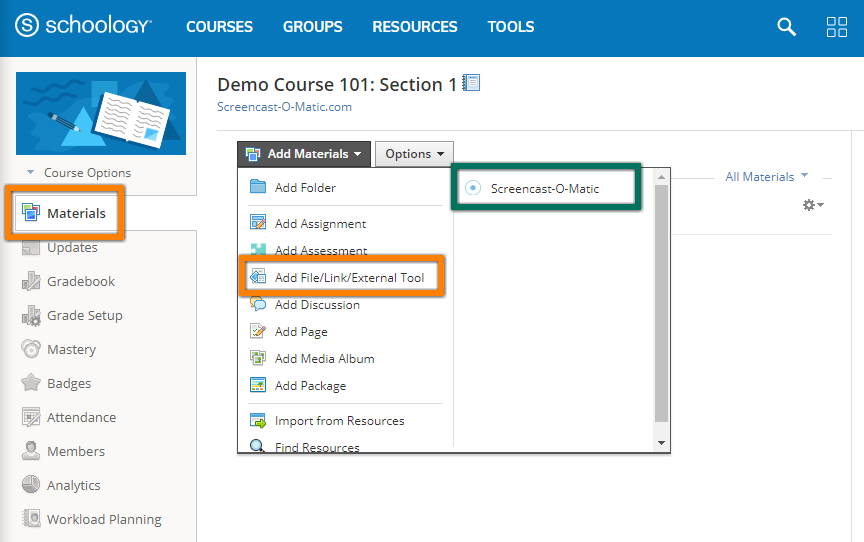Click the Schoology logo

[x=83, y=25]
